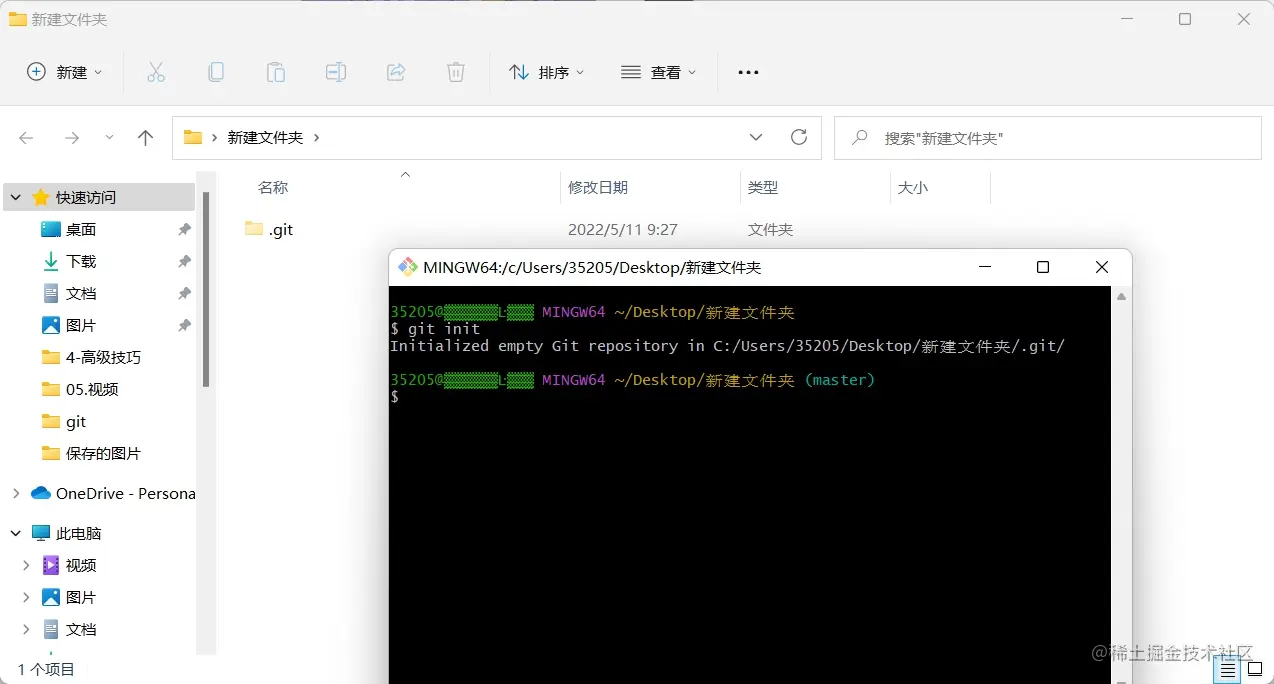
Task: Select the .git folder icon
Action: (254, 229)
